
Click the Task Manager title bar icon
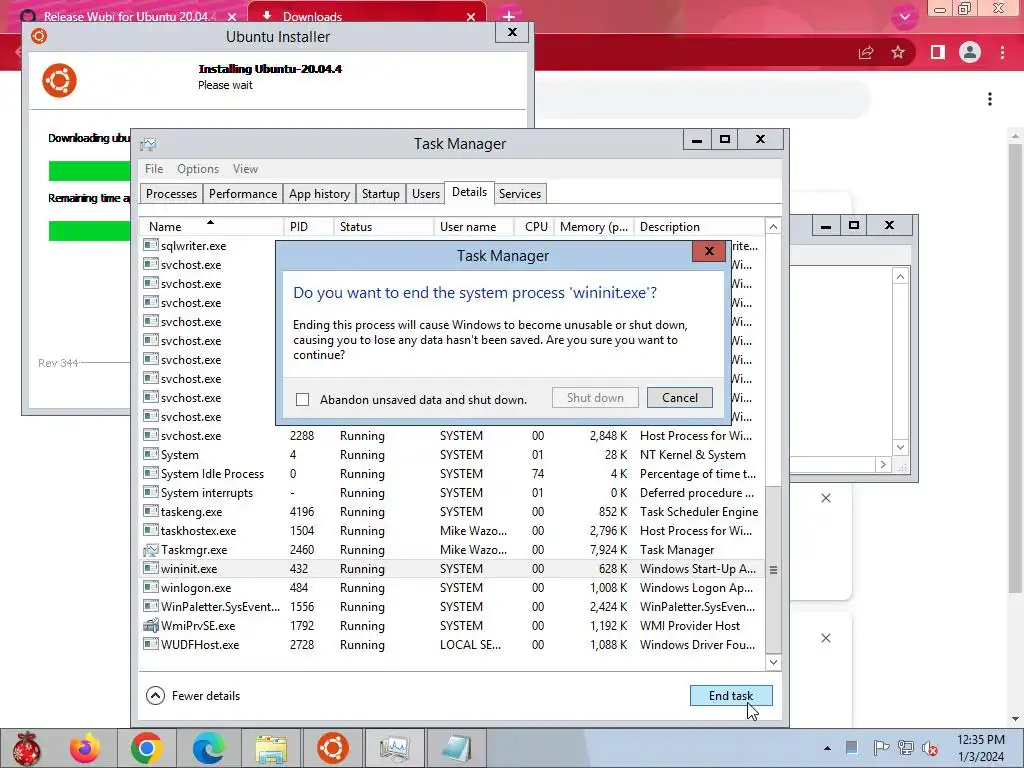(148, 144)
